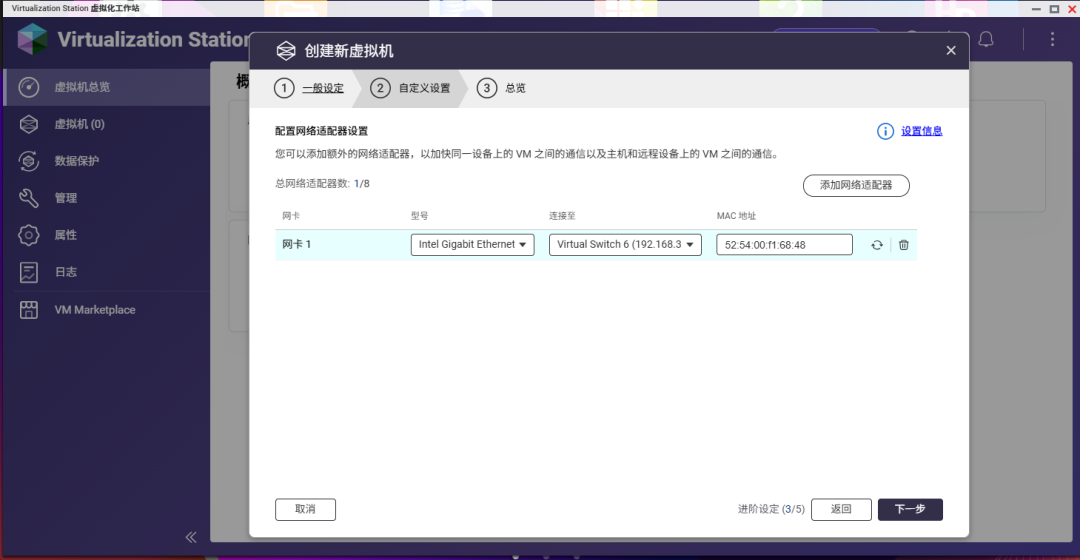Image resolution: width=1080 pixels, height=560 pixels.
Task: Click the 取消 button
Action: [305, 509]
